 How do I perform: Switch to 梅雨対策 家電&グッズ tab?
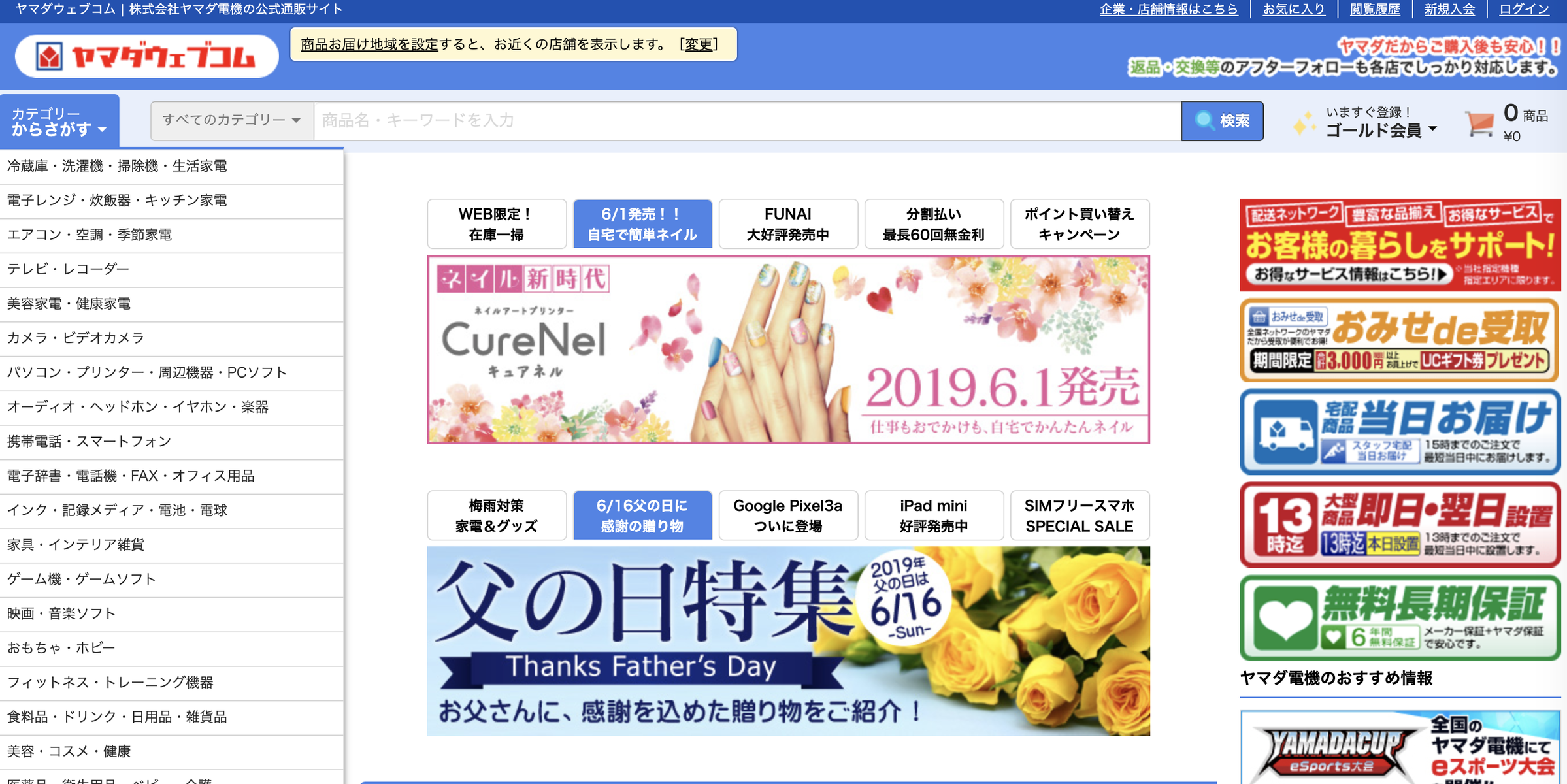[497, 515]
